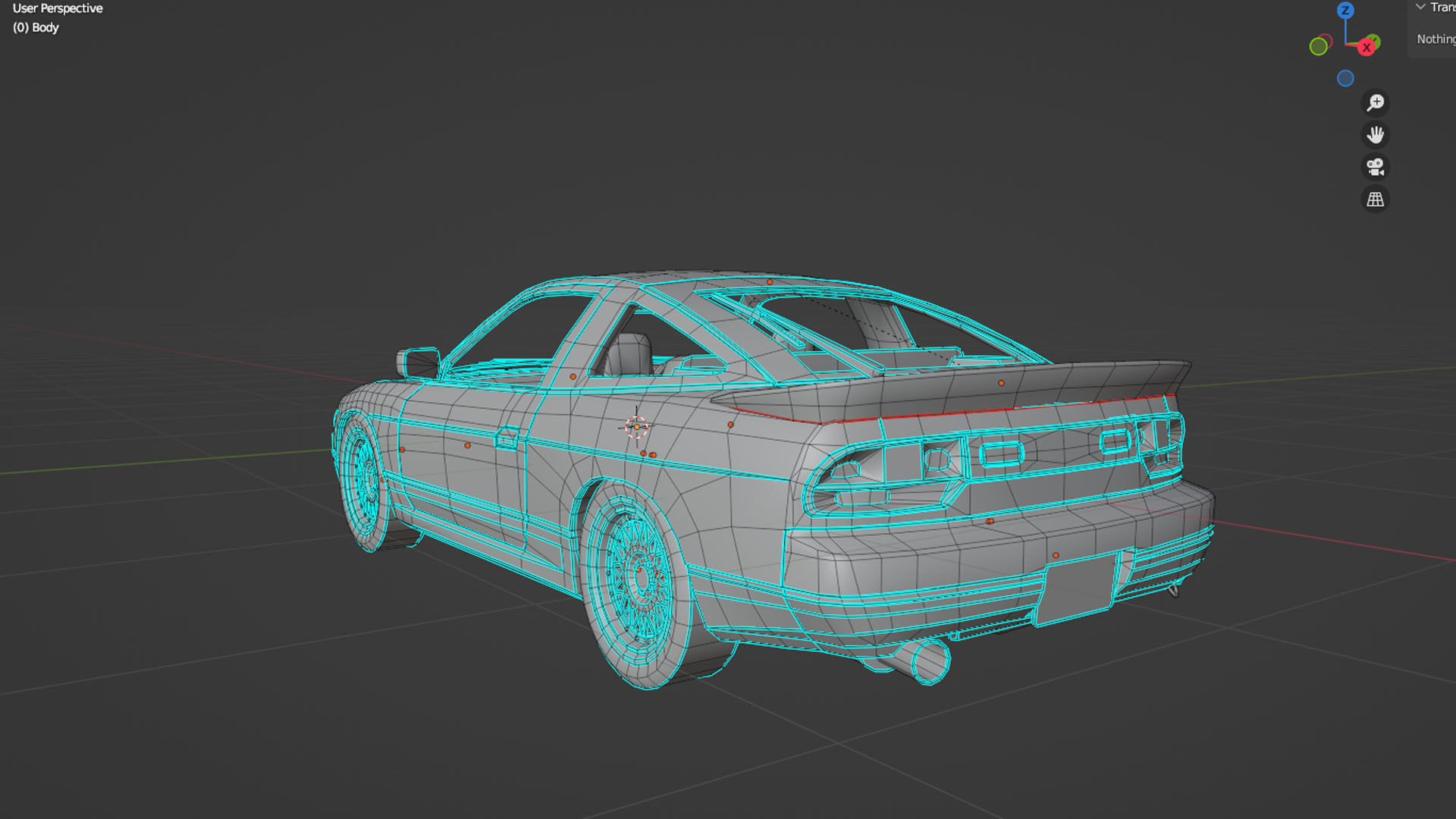Click the 'Nothing' text in sidebar

1436,39
